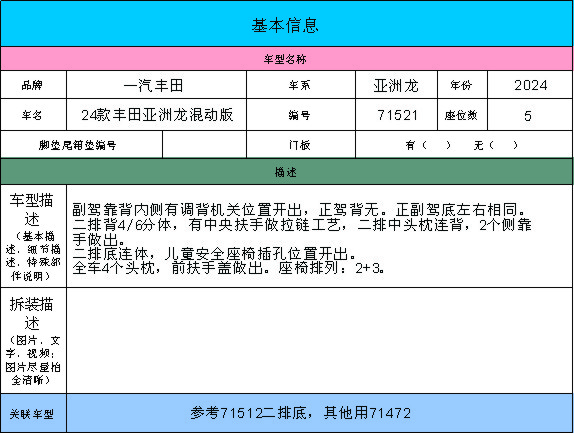Select the 座位数 label cell

[x=462, y=115]
